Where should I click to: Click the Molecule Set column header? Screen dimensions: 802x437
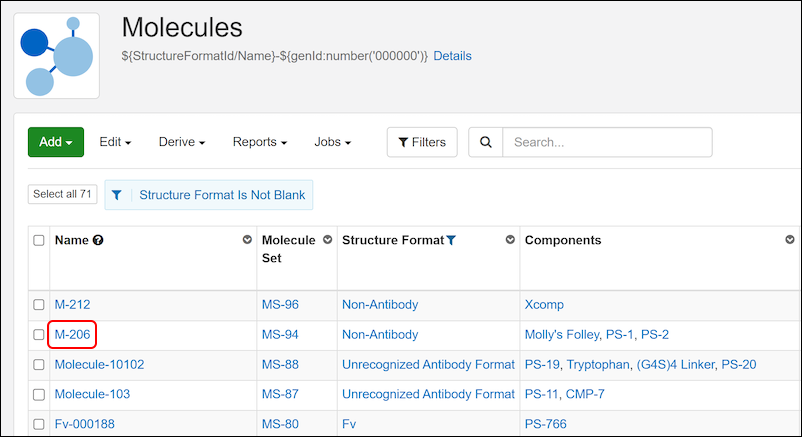tap(288, 249)
